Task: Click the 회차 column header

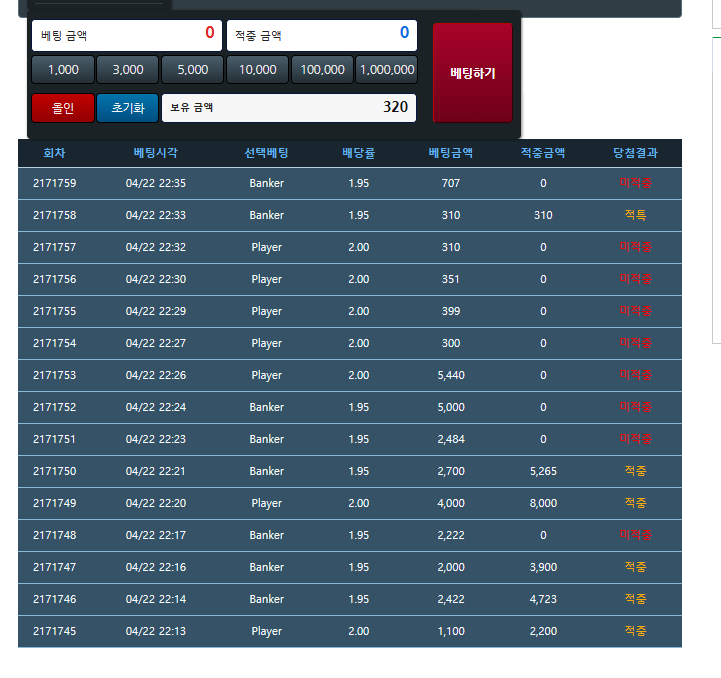Action: [54, 153]
